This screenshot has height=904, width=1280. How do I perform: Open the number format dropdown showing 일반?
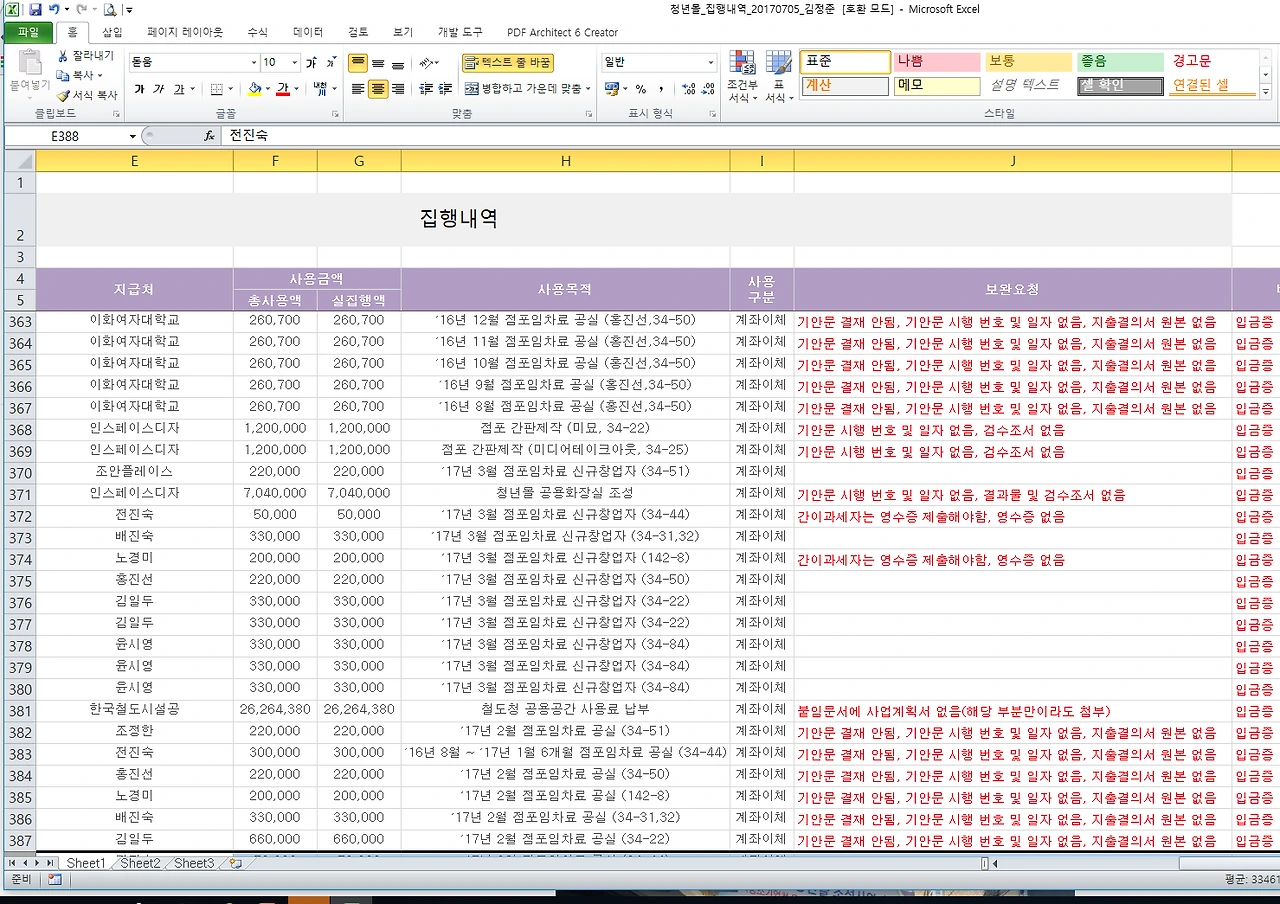tap(657, 62)
